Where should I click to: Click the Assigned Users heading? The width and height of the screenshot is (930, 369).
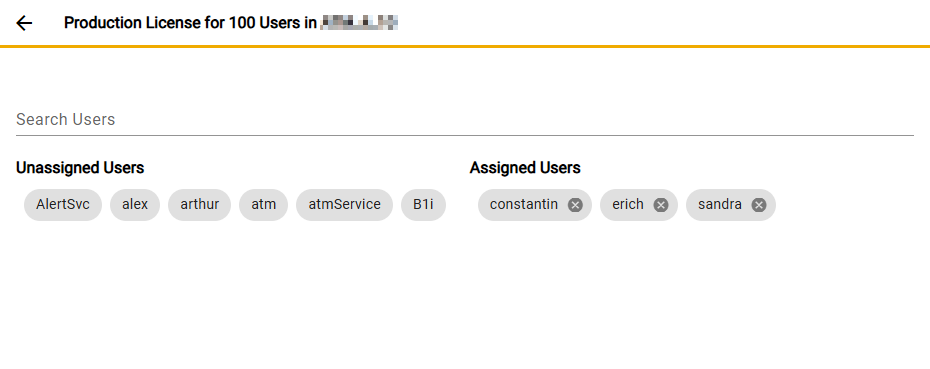(525, 168)
